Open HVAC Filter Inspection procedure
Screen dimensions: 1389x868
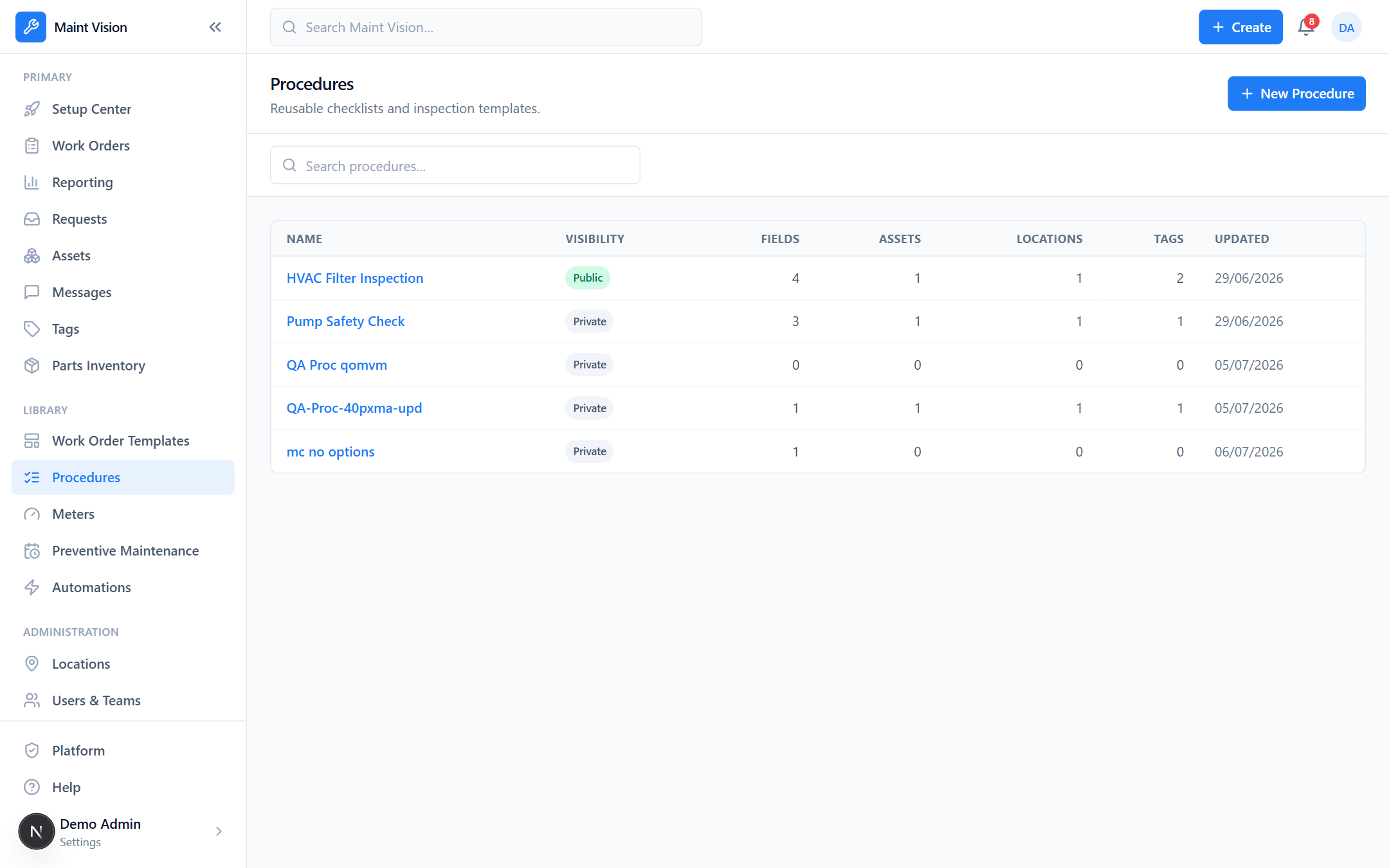[355, 278]
